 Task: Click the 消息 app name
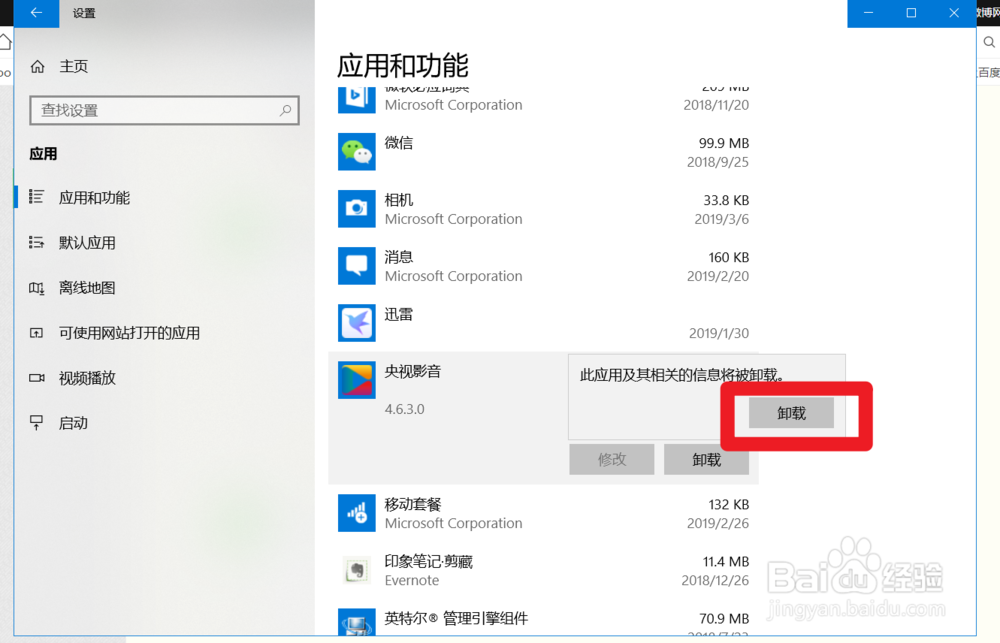tap(399, 257)
